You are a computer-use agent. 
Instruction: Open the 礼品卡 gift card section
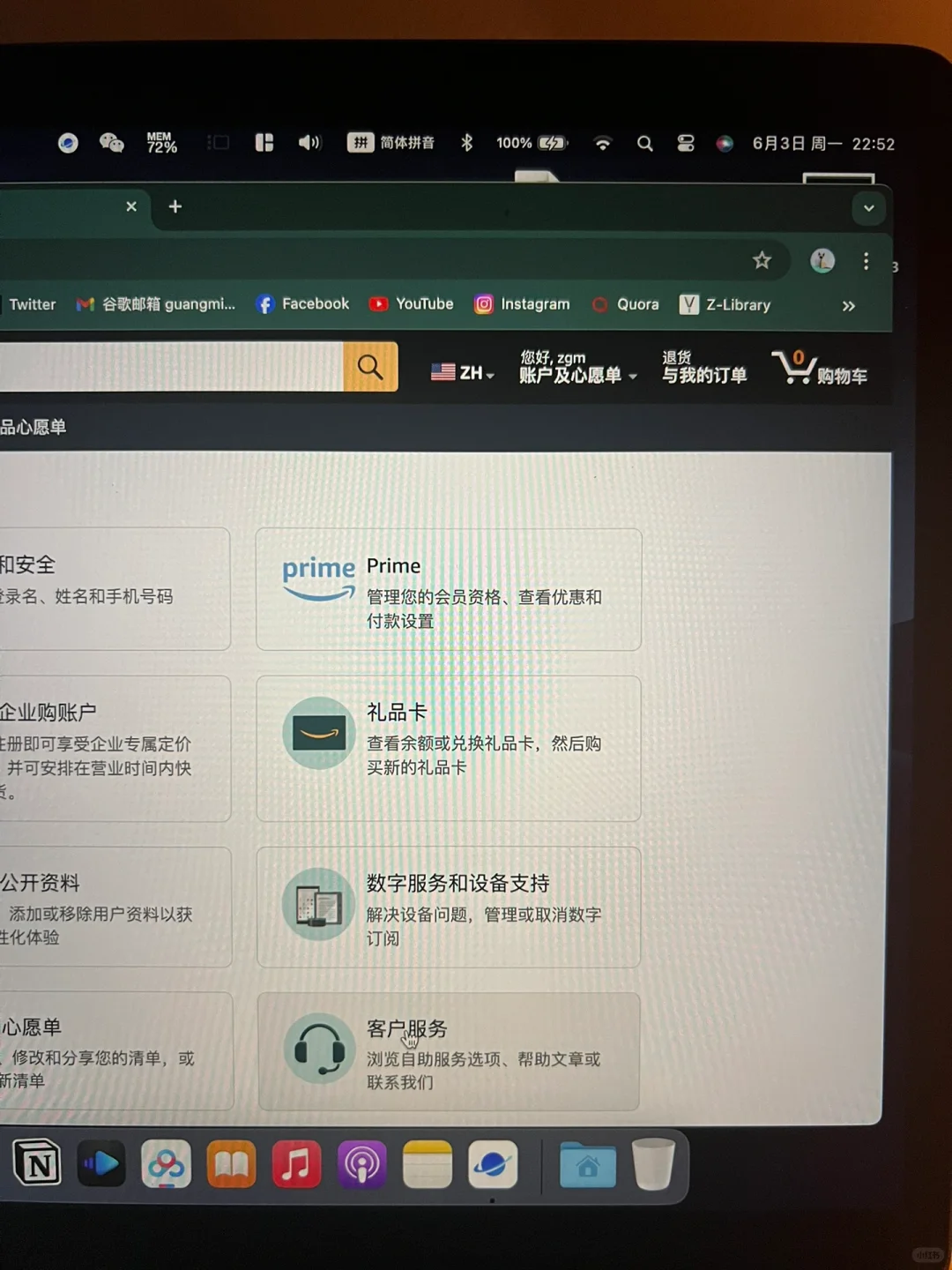[x=449, y=749]
